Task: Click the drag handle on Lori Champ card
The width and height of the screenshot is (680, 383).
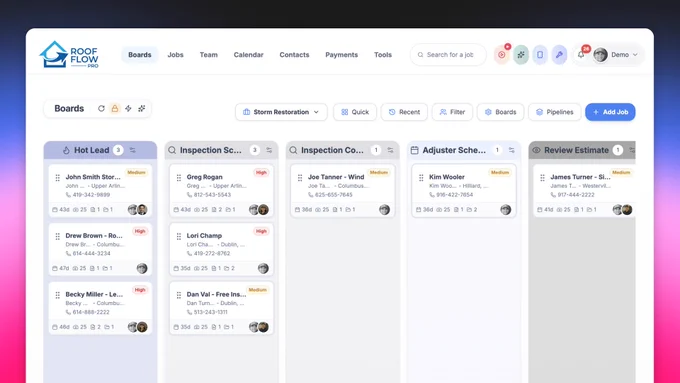Action: click(179, 236)
